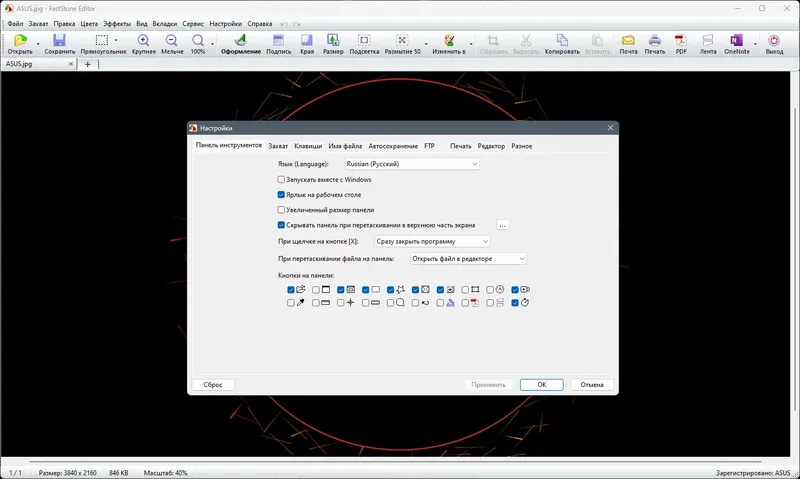Select the Мельче zoom-out magnifier icon
Image resolution: width=800 pixels, height=479 pixels.
tap(171, 40)
